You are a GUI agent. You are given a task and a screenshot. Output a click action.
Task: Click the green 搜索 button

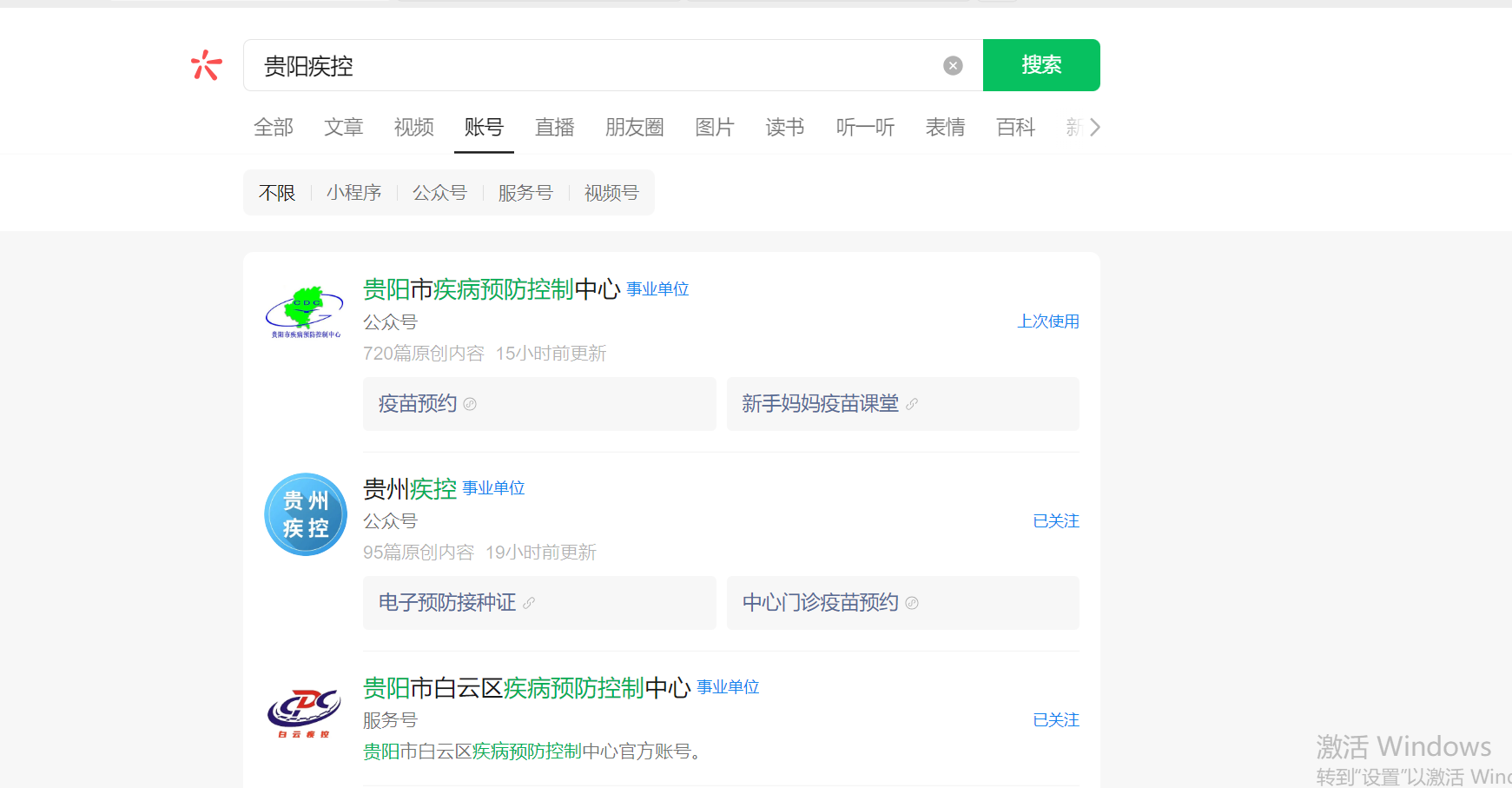(x=1041, y=65)
